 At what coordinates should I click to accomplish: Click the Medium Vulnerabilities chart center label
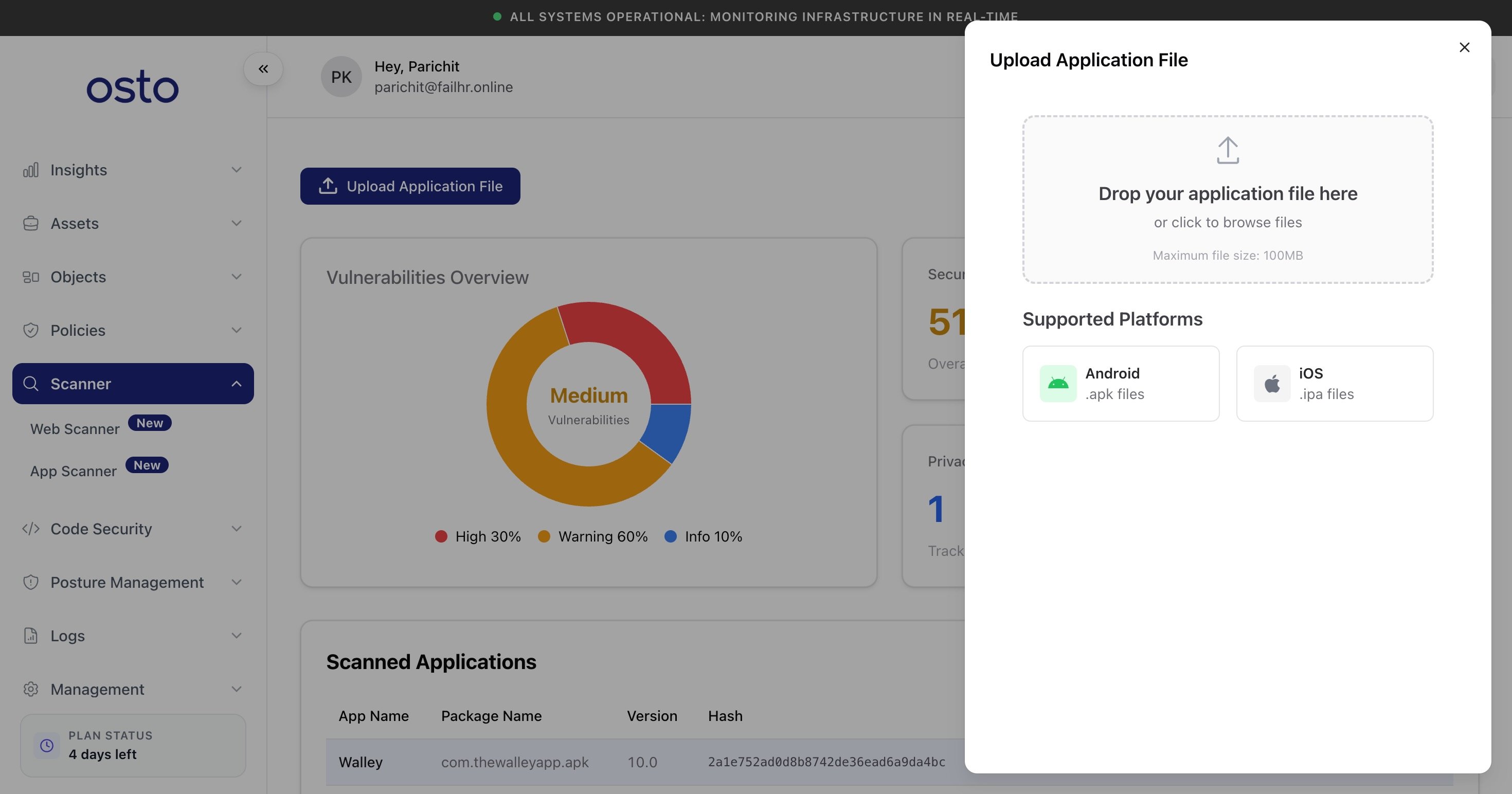(589, 405)
